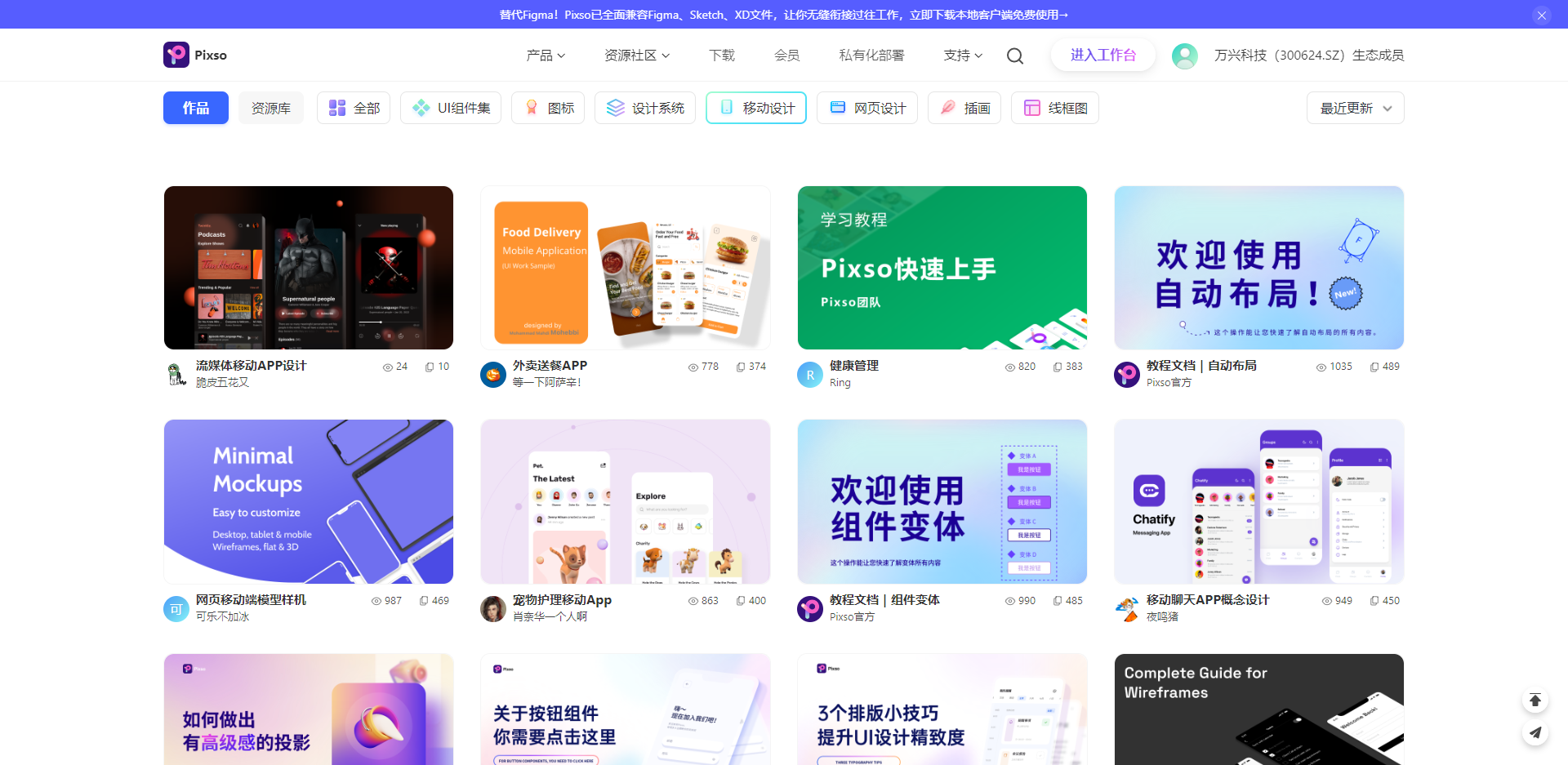Select the 作品 tab
Screen dimensions: 1568x765
196,108
